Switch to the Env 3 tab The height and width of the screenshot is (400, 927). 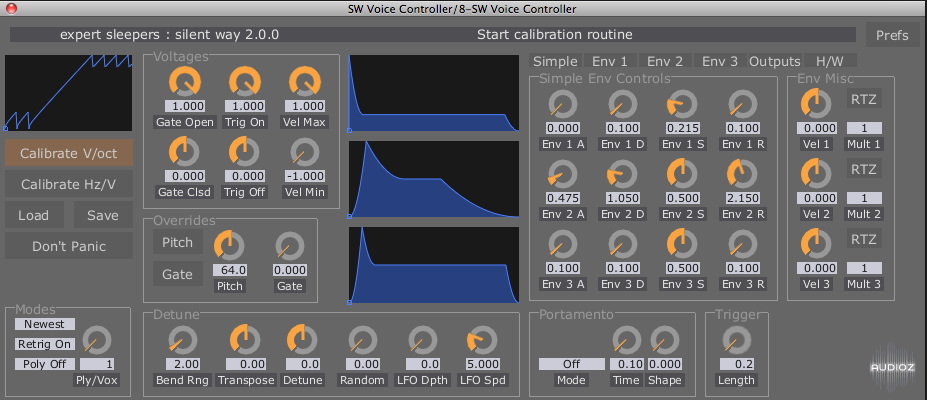(720, 61)
